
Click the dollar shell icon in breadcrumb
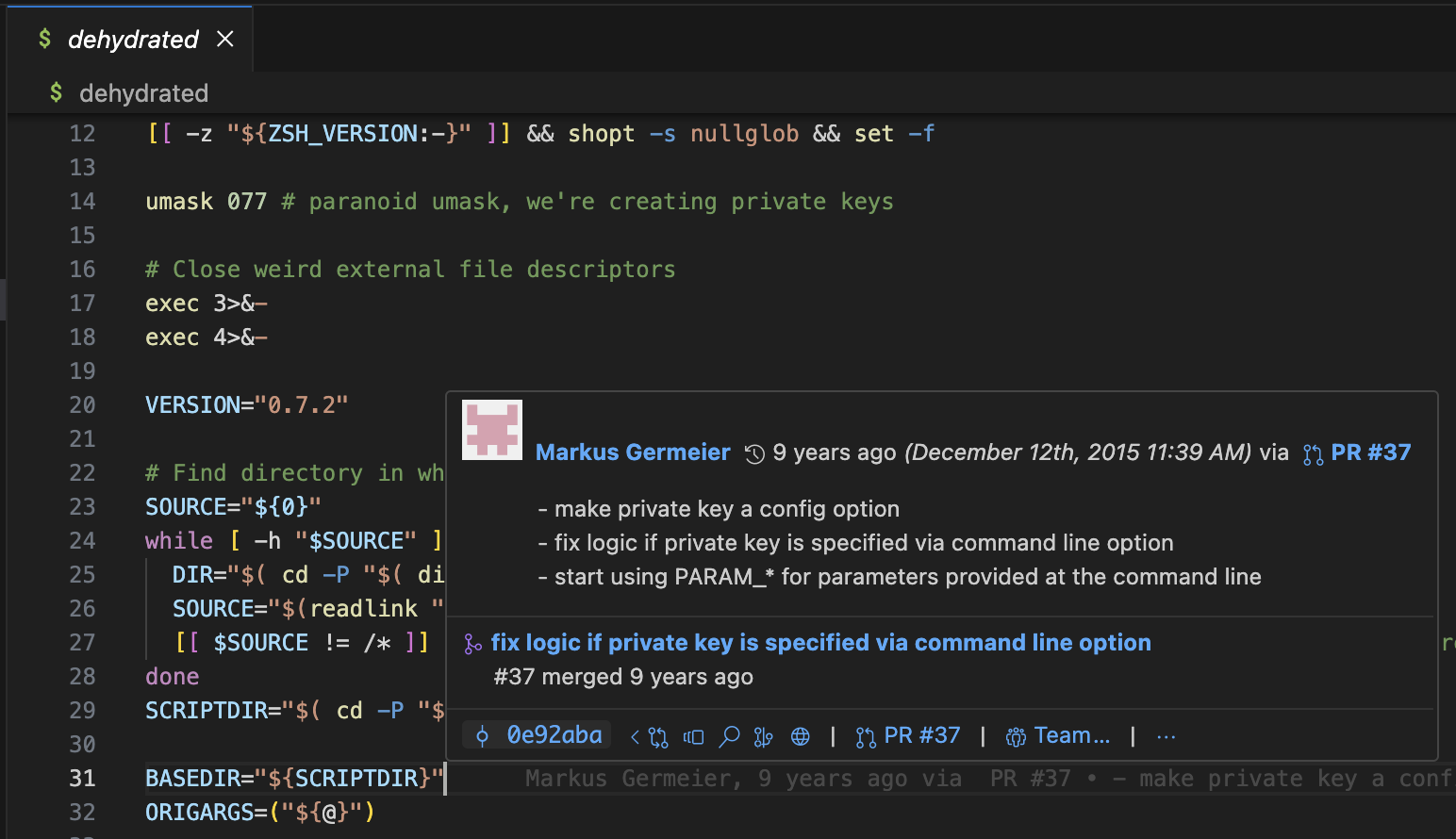(57, 92)
